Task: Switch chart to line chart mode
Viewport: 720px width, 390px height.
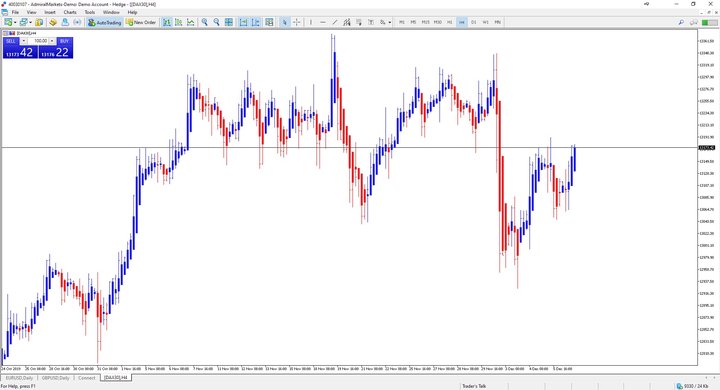Action: [191, 22]
